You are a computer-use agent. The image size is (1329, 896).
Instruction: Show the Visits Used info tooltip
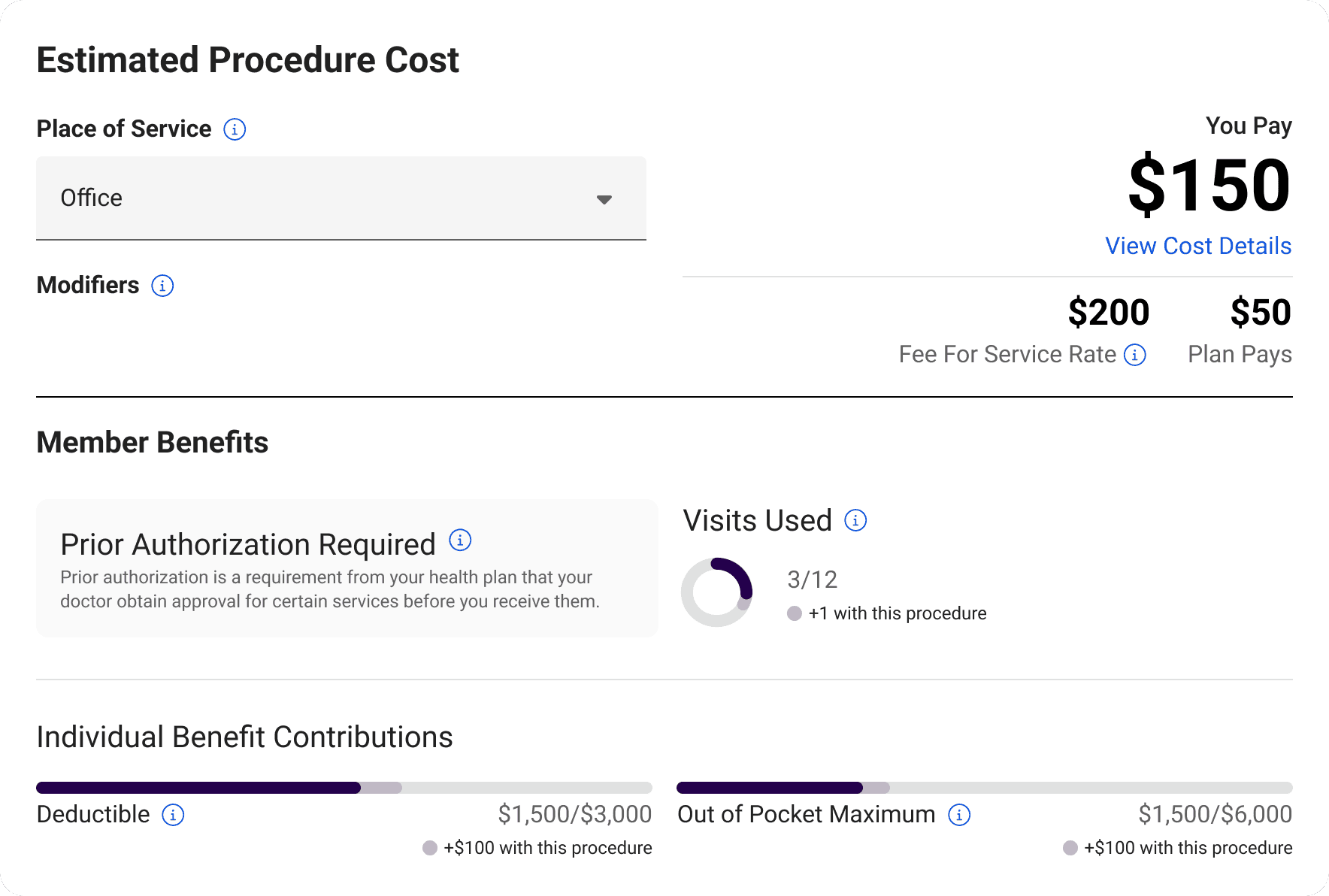(855, 520)
